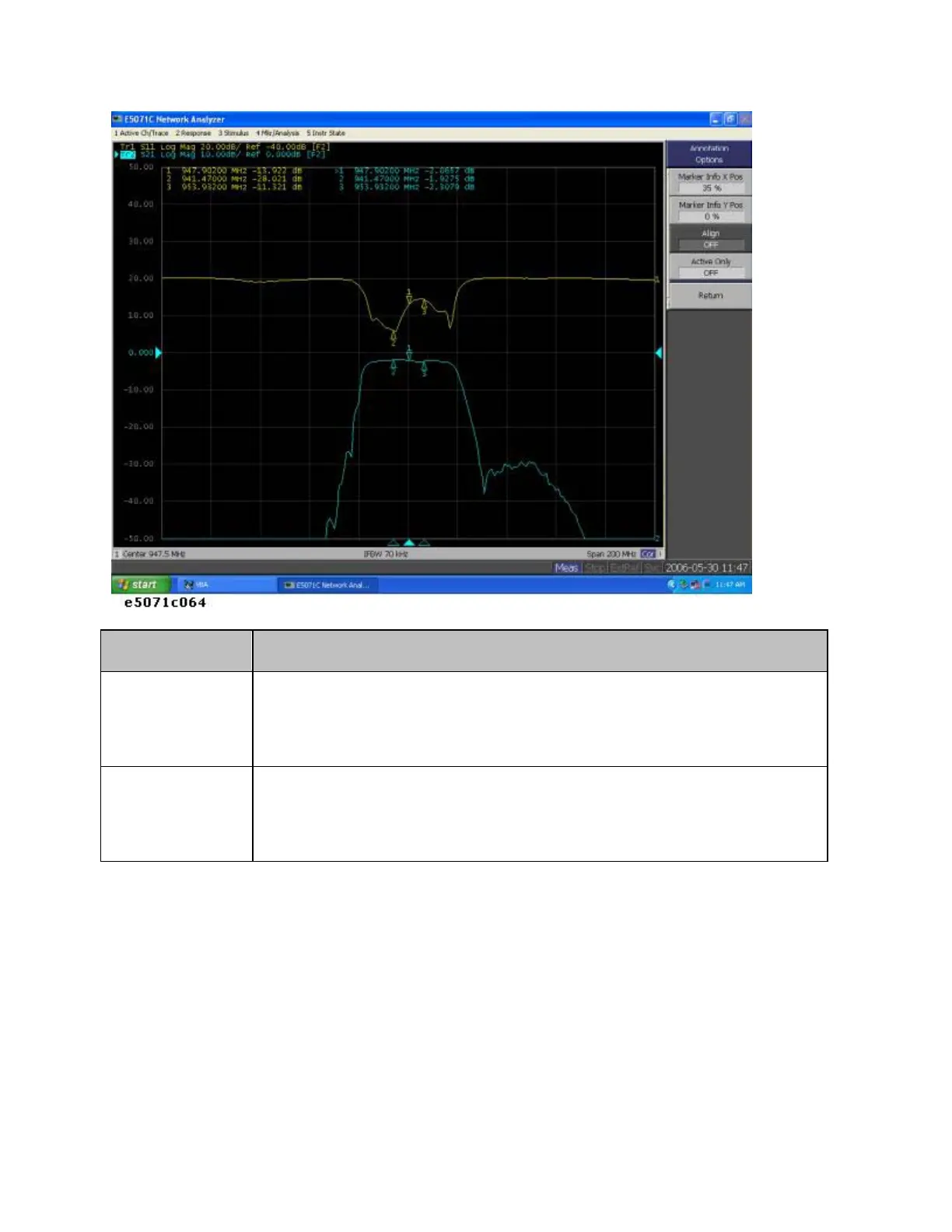952x1232 pixels.
Task: Click the Meas status indicator
Action: click(x=567, y=568)
